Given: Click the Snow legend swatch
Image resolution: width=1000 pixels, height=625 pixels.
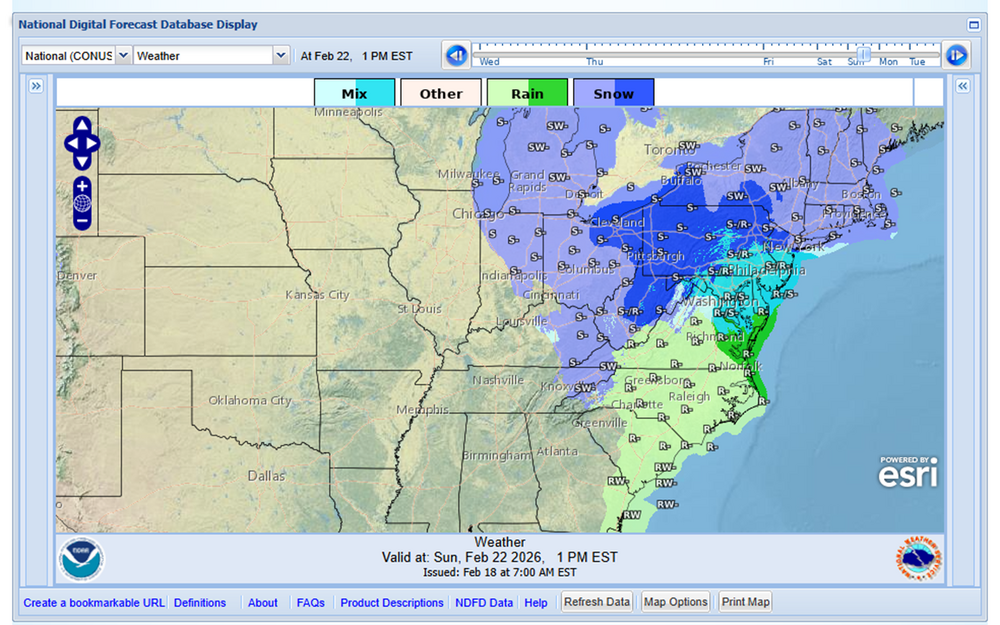Looking at the screenshot, I should 613,94.
